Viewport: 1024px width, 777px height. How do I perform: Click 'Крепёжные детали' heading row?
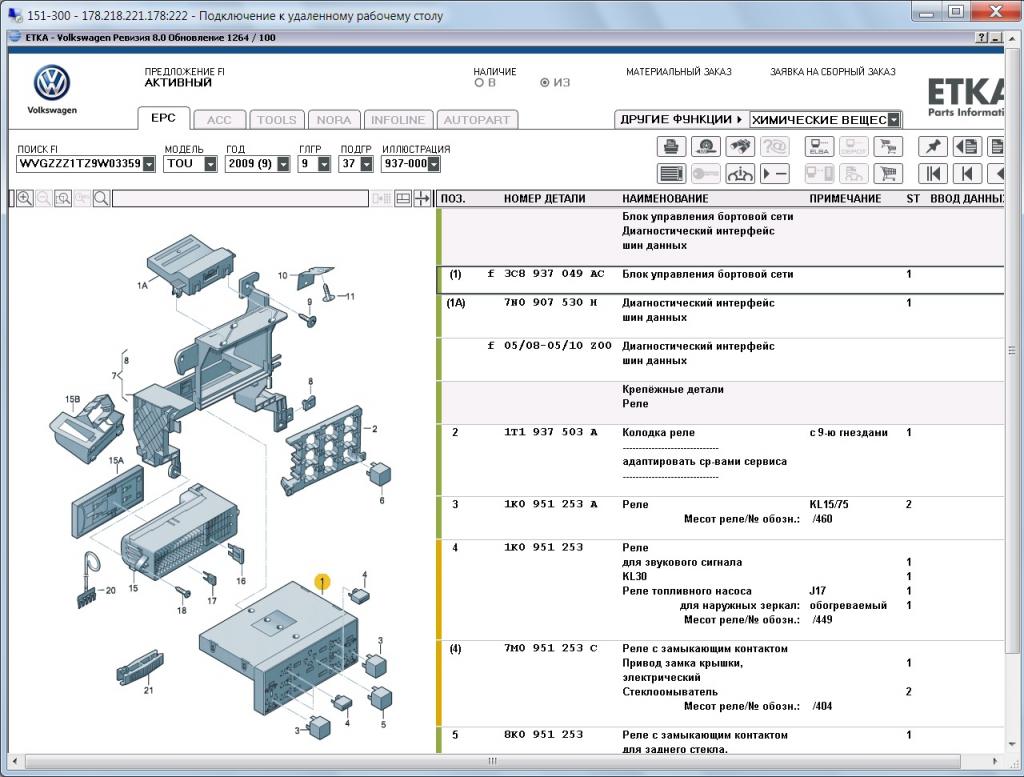coord(673,389)
